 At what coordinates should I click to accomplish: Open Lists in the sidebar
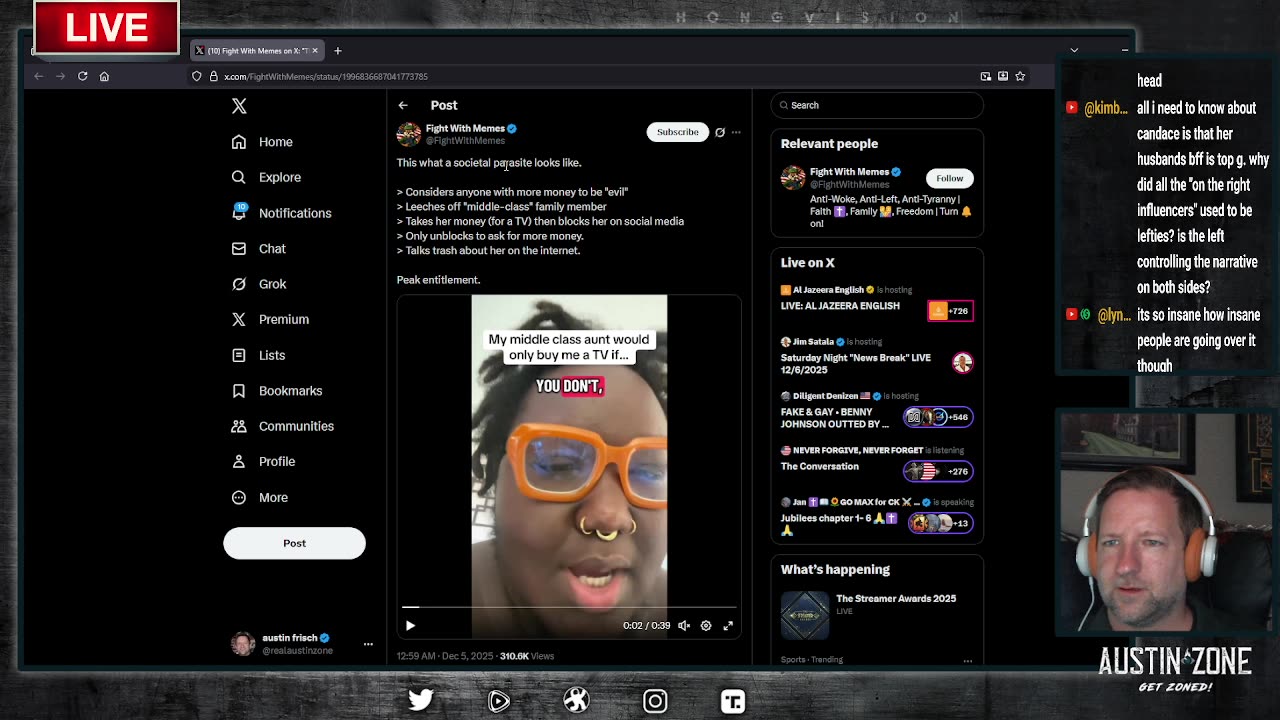tap(272, 355)
